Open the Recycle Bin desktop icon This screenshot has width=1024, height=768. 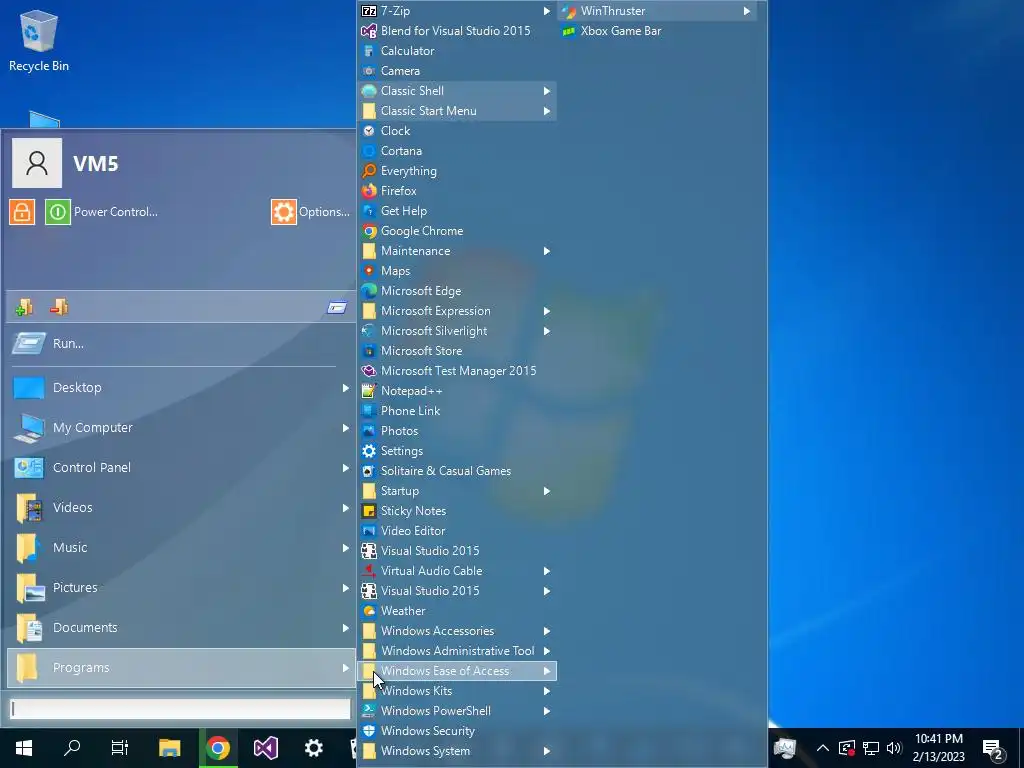(x=39, y=40)
